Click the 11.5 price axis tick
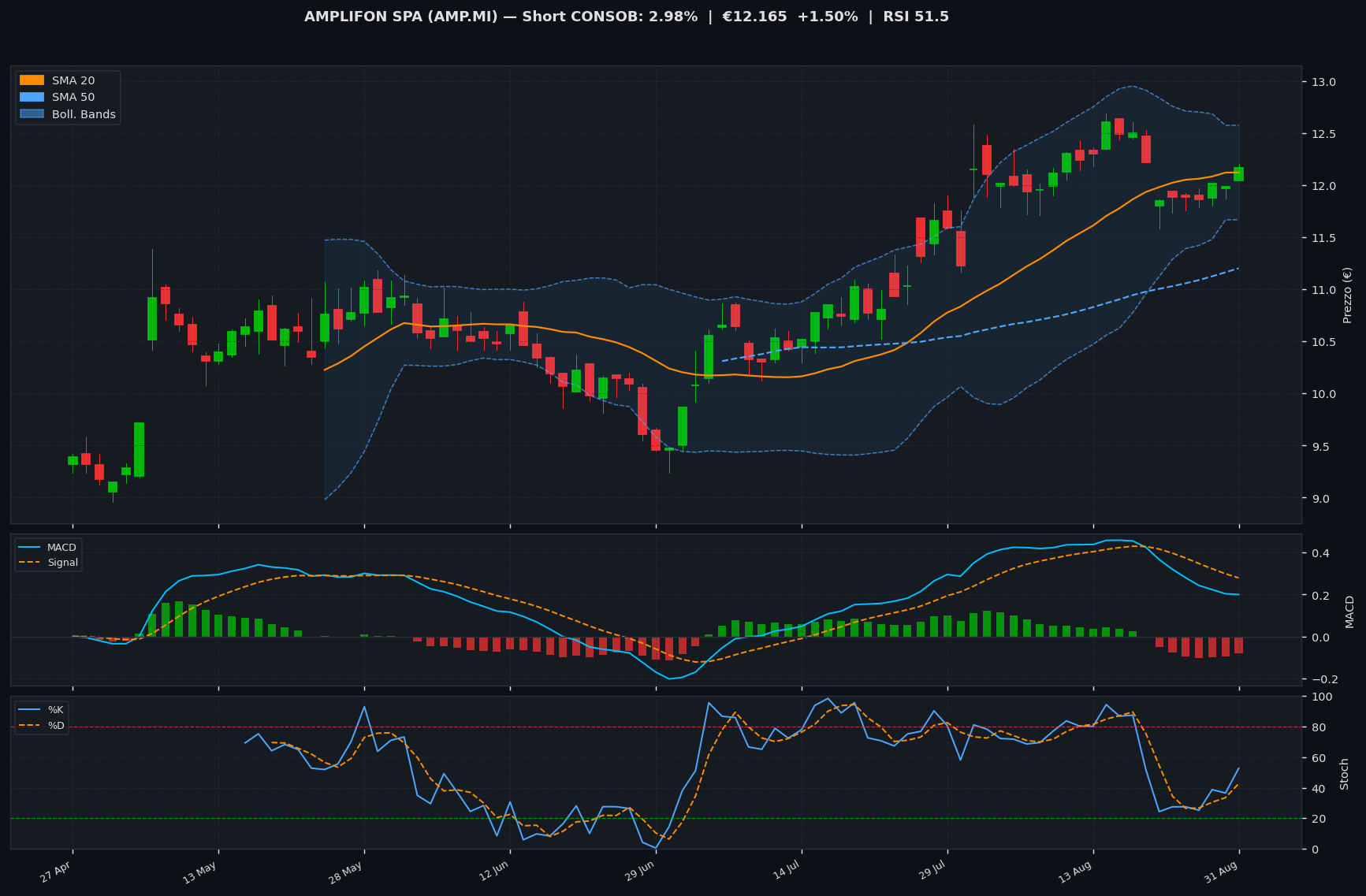 1322,238
